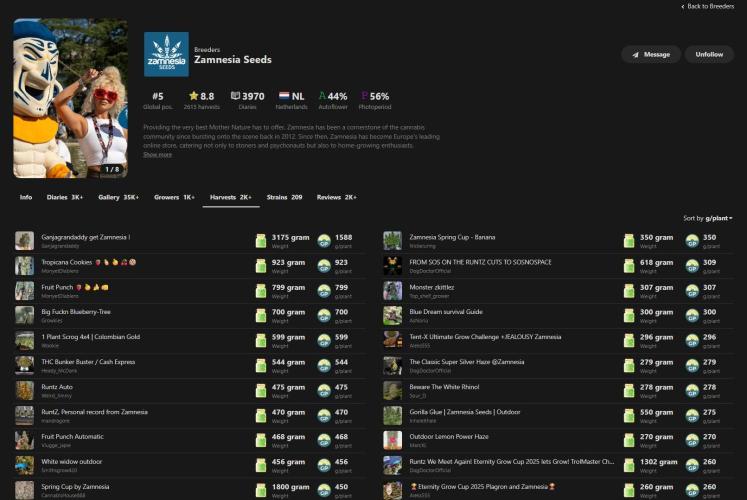This screenshot has height=500, width=747.
Task: Click the weight jar icon for 544 gram
Action: click(x=261, y=365)
